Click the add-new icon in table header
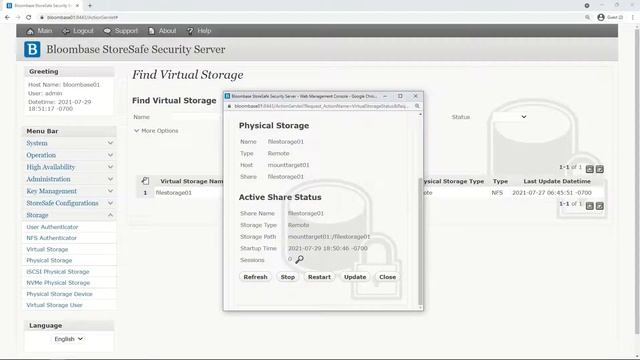The height and width of the screenshot is (360, 640). click(x=145, y=181)
